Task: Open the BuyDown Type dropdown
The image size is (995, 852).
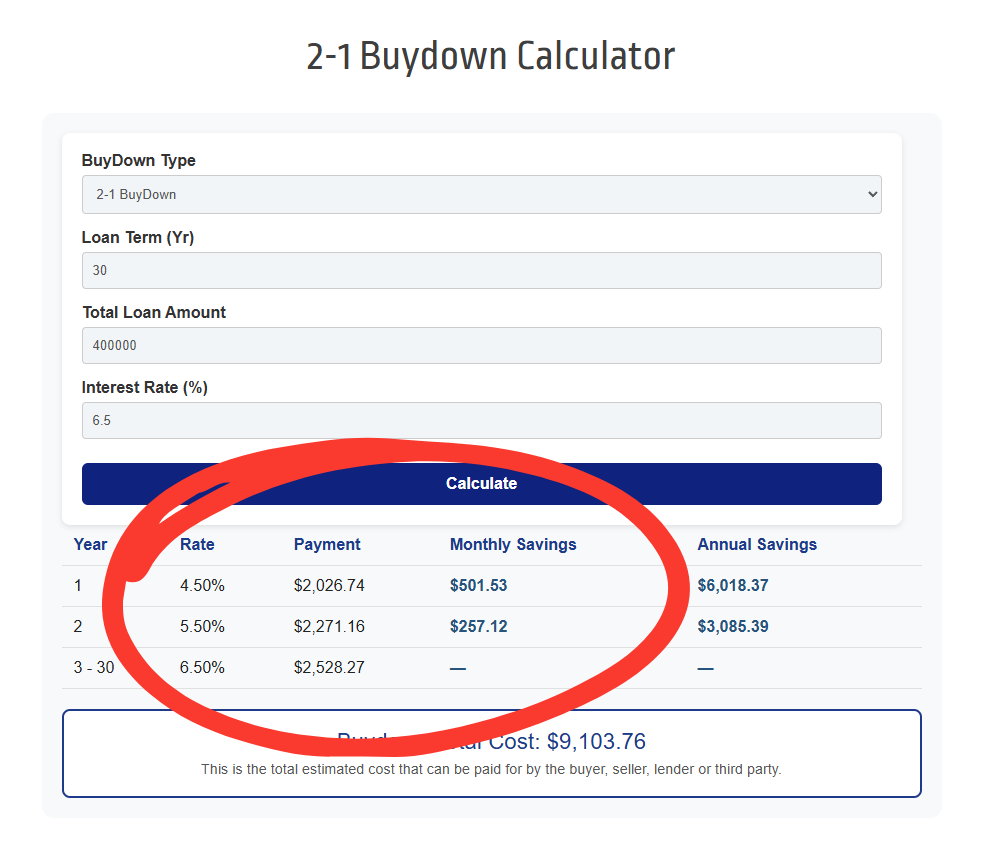Action: tap(481, 194)
